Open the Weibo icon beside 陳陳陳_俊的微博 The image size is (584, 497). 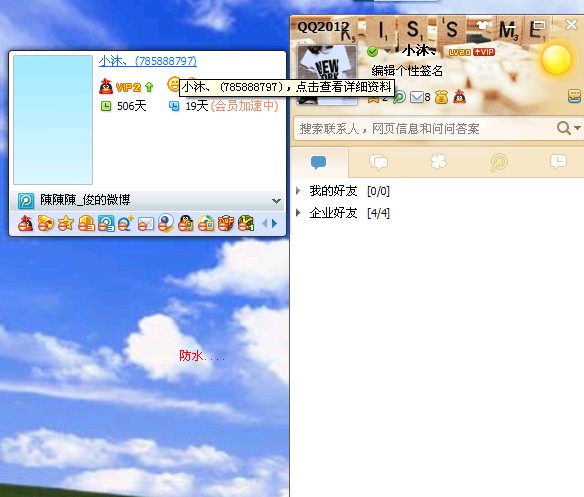click(26, 201)
